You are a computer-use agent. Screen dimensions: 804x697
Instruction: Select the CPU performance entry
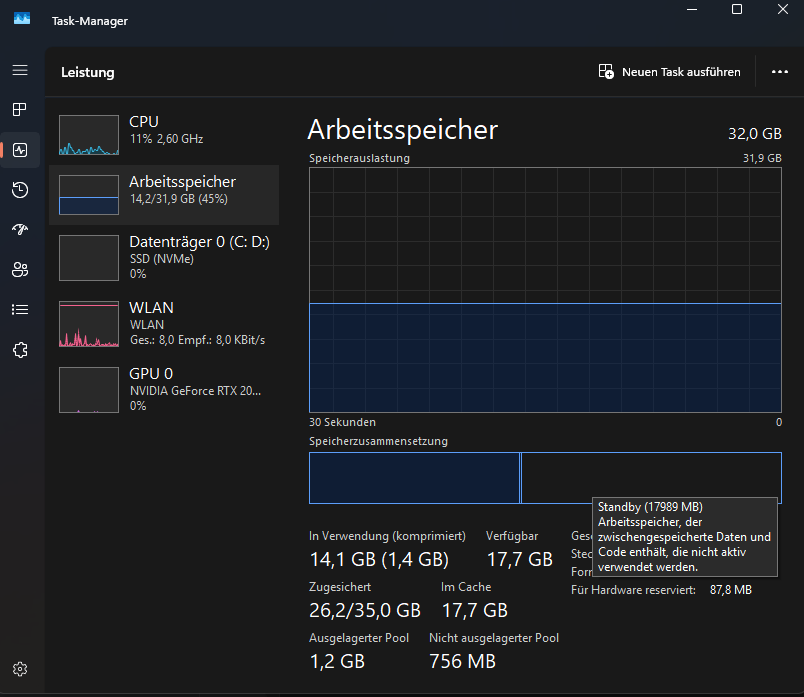(164, 134)
